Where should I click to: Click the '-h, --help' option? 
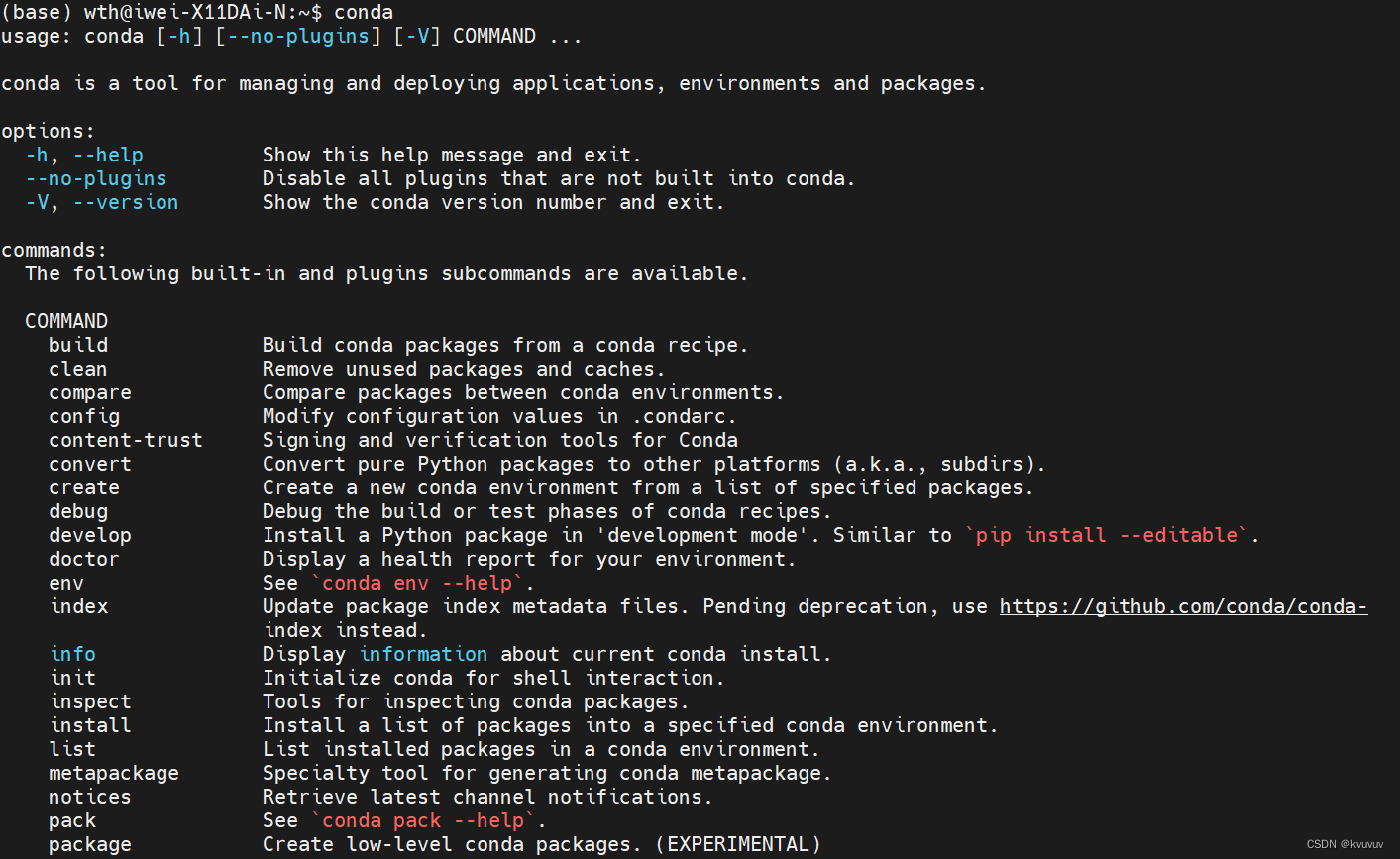[x=84, y=155]
